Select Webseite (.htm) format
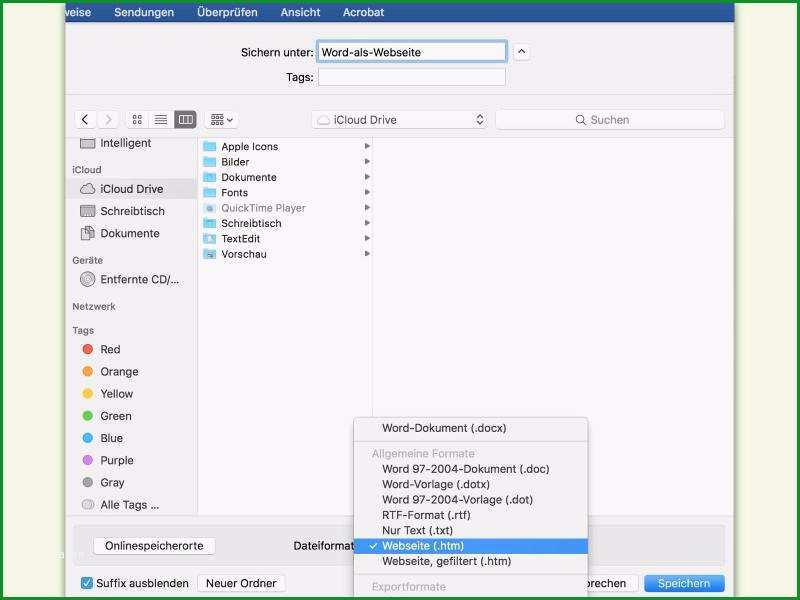 (x=470, y=546)
